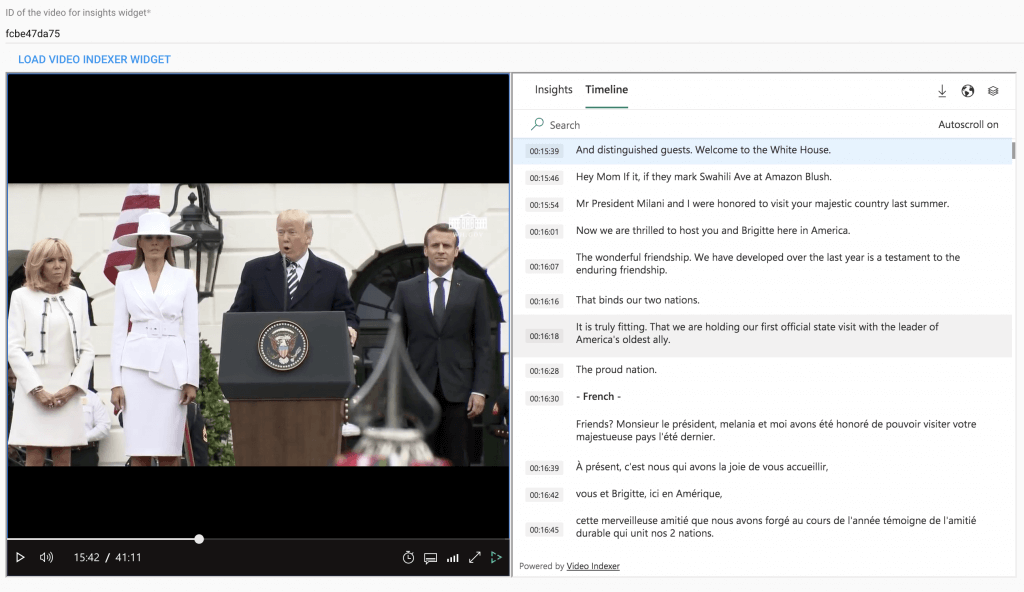1024x592 pixels.
Task: Jump to timestamp 00:16:18
Action: pyautogui.click(x=544, y=336)
